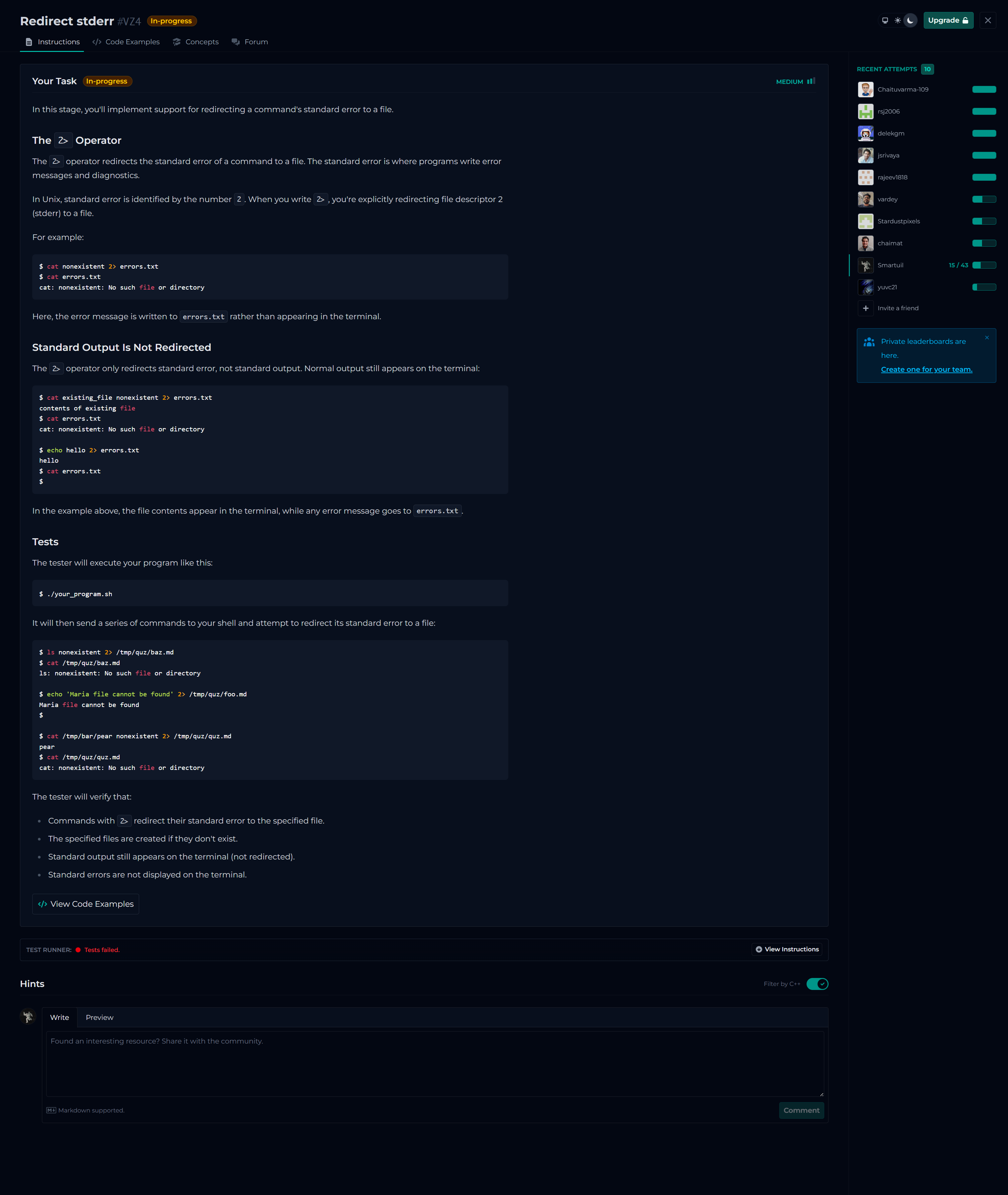Open the Code Examples tab
The image size is (1008, 1195).
(126, 42)
